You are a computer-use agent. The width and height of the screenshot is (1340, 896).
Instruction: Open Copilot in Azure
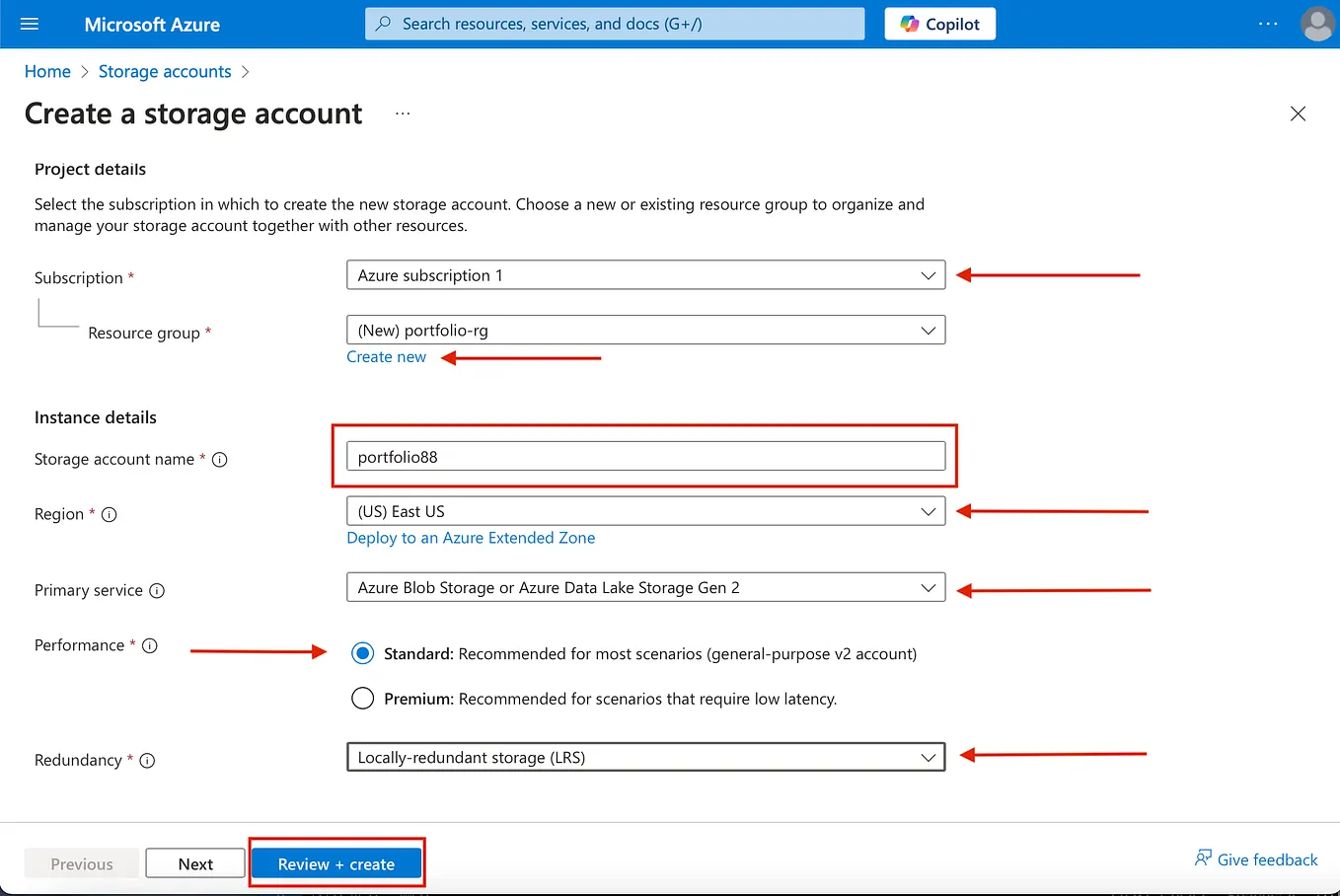coord(938,23)
